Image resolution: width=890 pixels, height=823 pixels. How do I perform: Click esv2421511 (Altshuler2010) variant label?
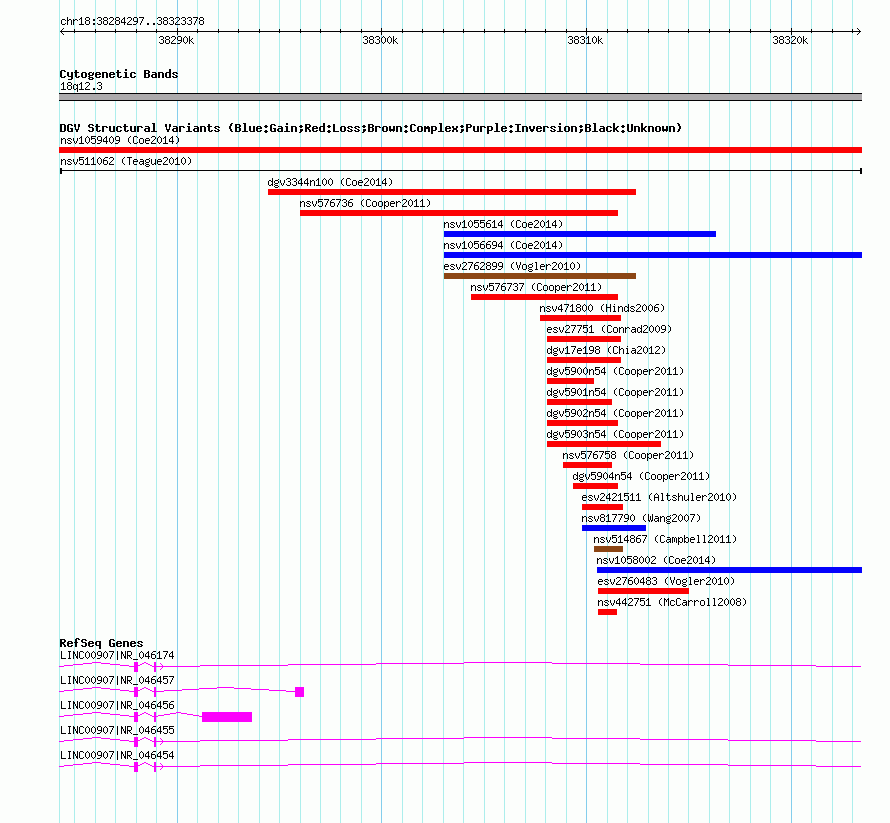tap(659, 497)
